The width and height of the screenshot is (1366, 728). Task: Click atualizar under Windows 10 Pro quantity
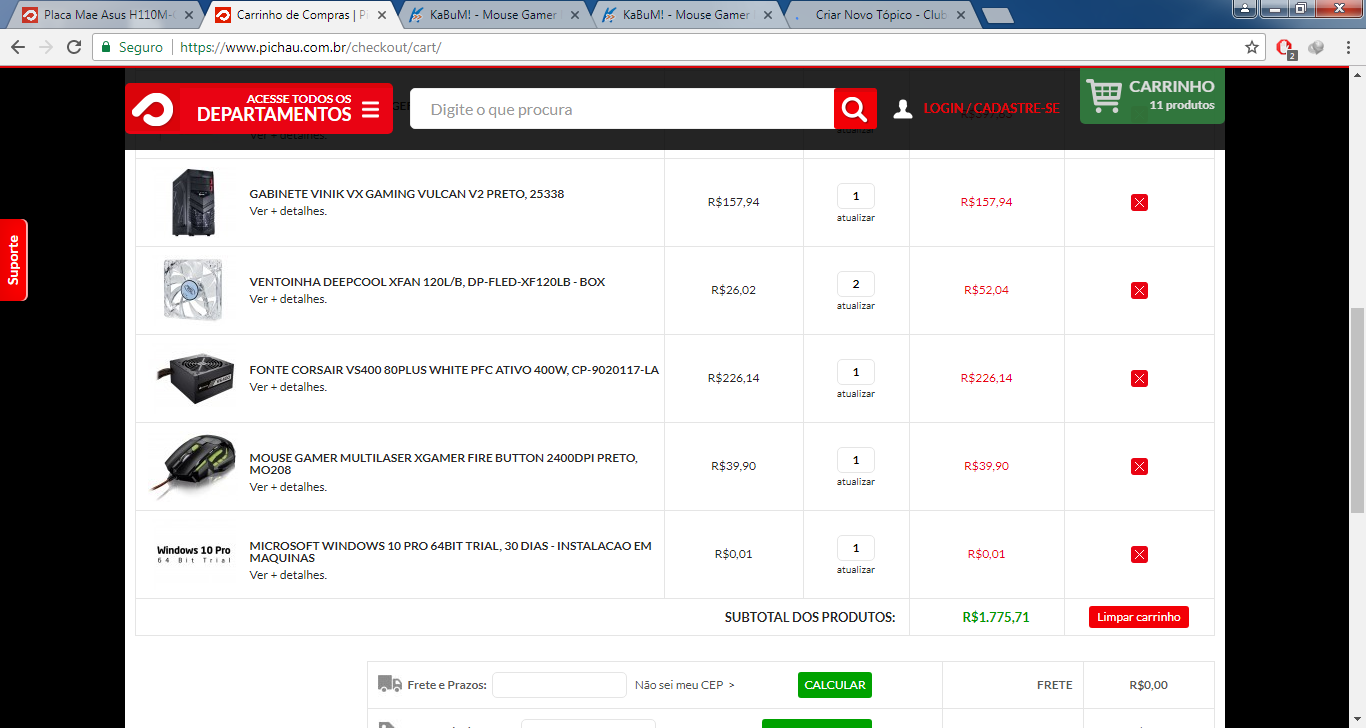click(x=856, y=569)
